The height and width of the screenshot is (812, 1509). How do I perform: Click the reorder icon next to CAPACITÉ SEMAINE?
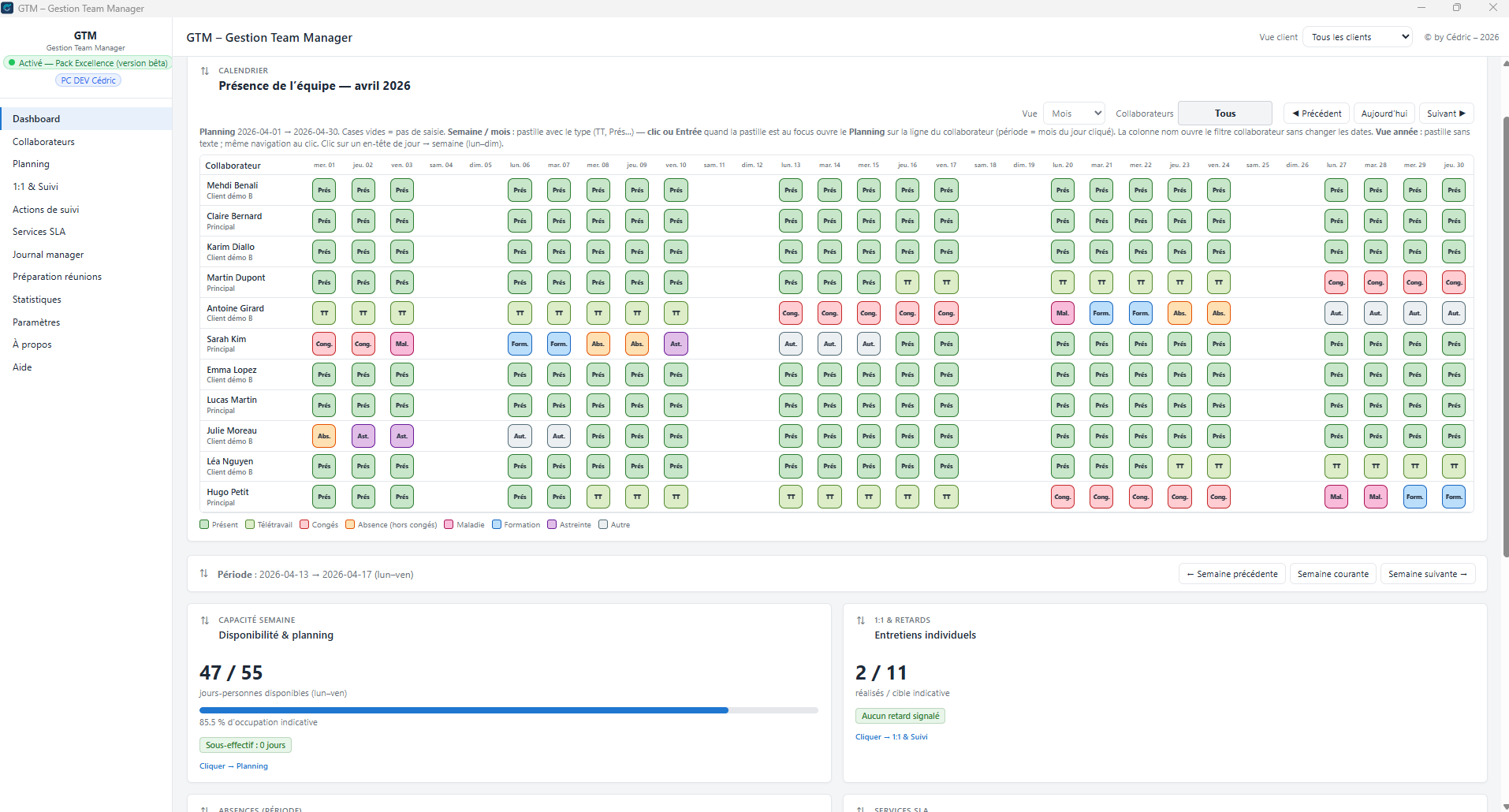click(205, 620)
